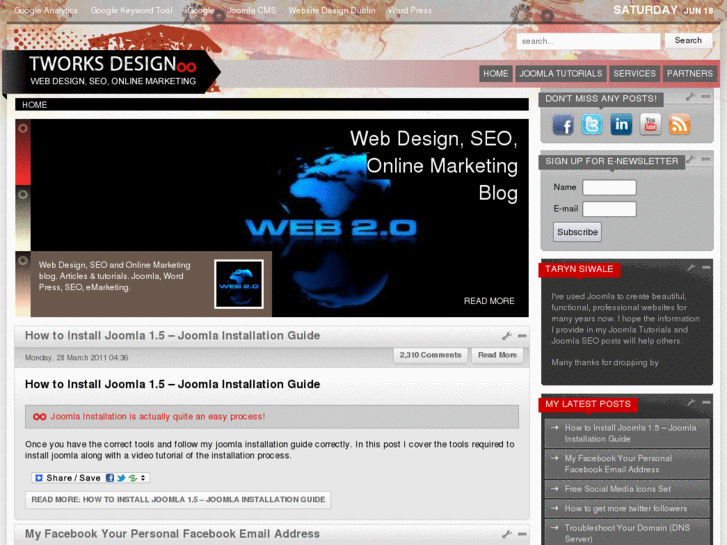Image resolution: width=727 pixels, height=545 pixels.
Task: Open the PARTNERS menu item
Action: [x=689, y=74]
